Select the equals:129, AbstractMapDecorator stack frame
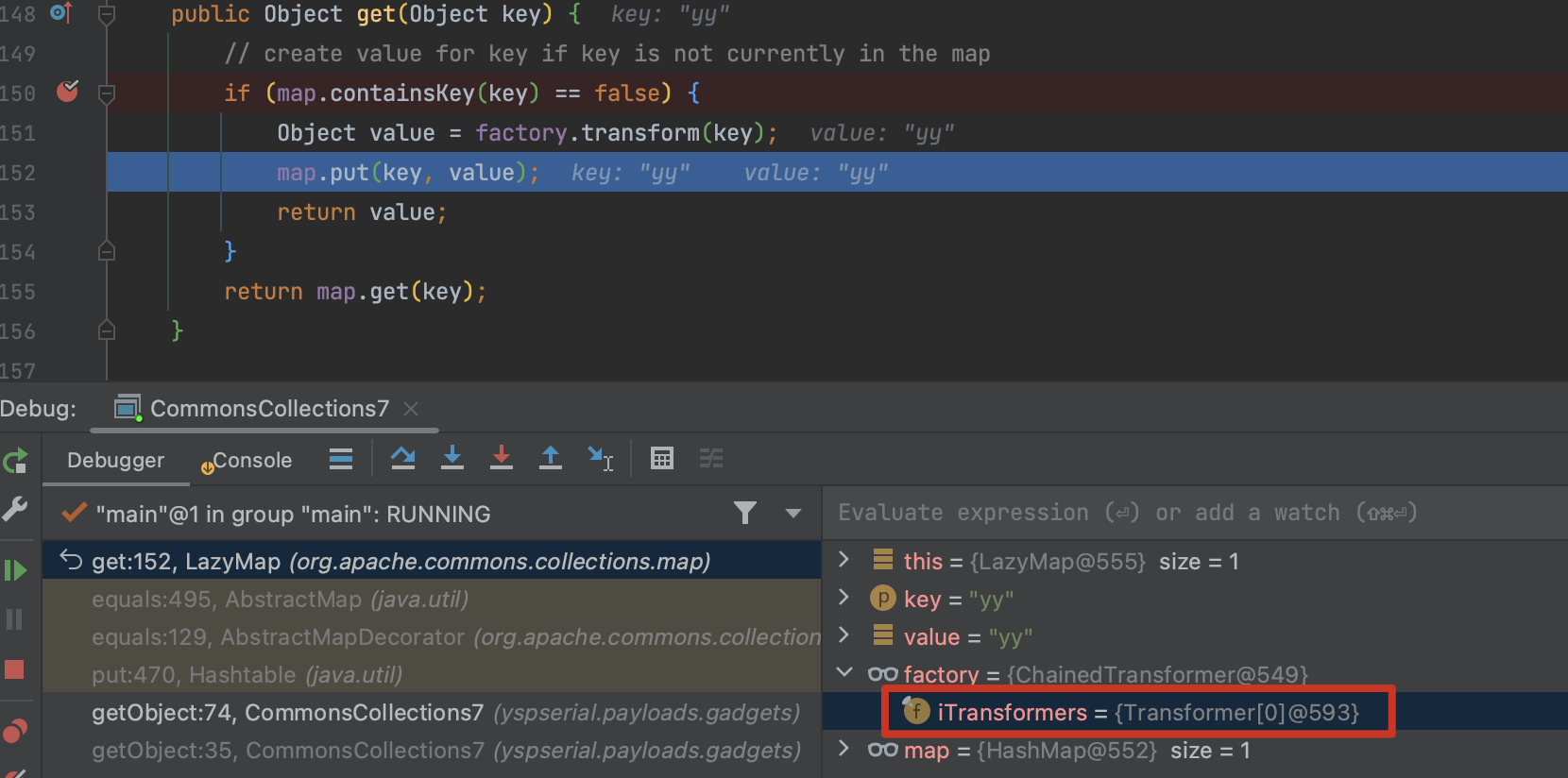Screen dimensions: 1568x778 point(432,636)
